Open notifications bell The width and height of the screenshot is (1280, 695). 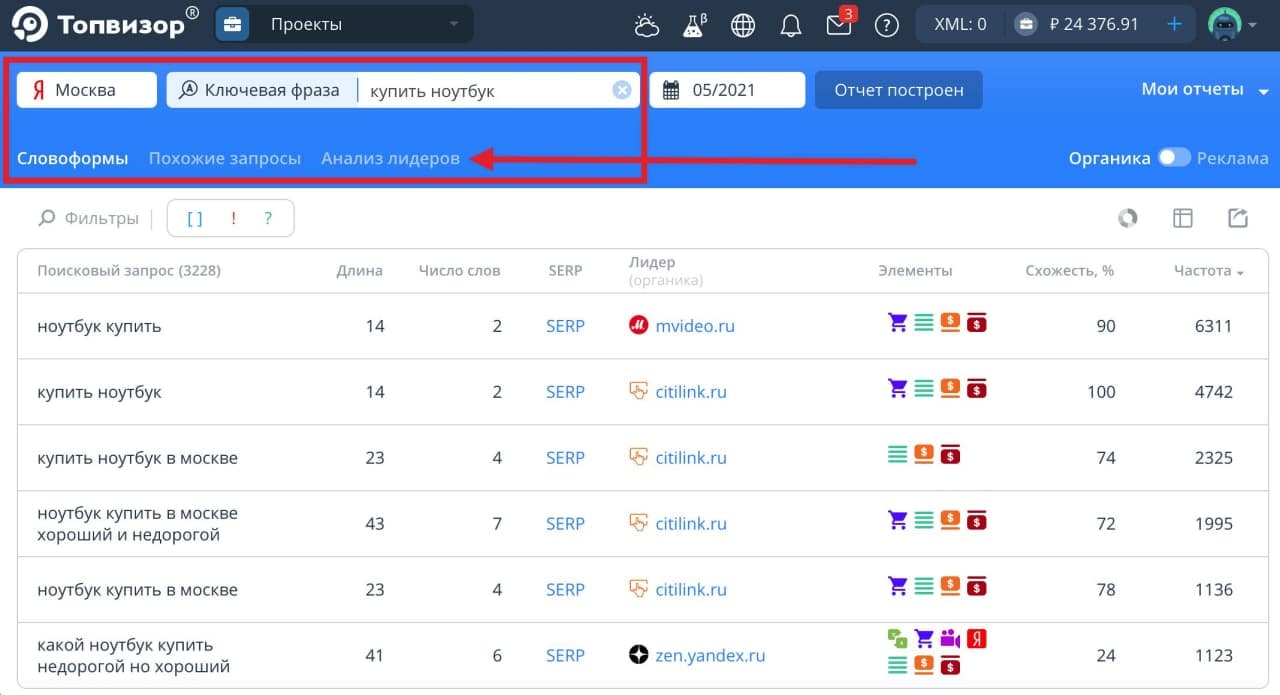pos(791,25)
